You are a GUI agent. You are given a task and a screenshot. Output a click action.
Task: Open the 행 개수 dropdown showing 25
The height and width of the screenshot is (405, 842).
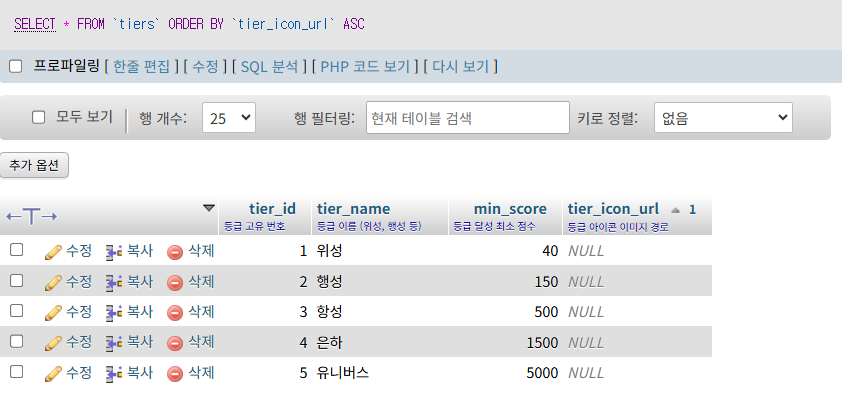pyautogui.click(x=228, y=118)
